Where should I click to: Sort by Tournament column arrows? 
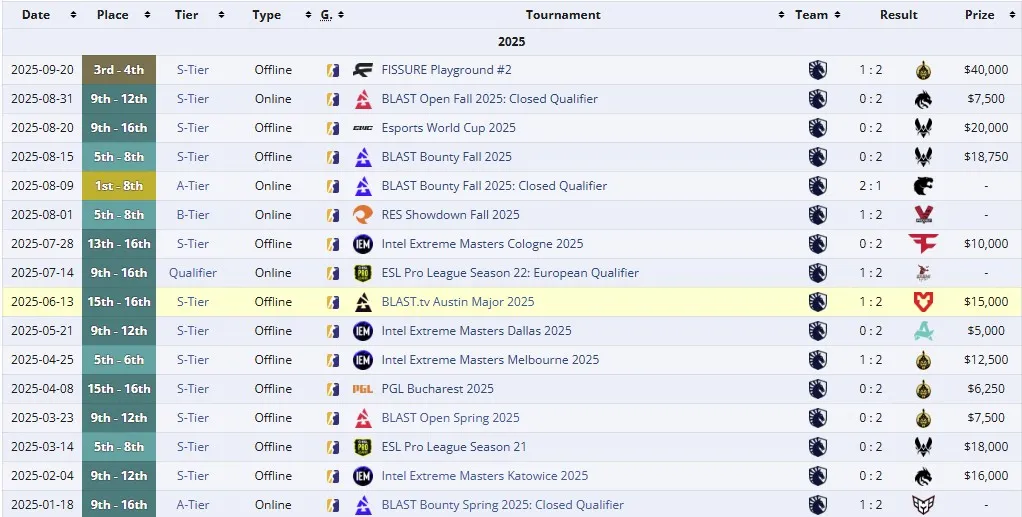781,15
